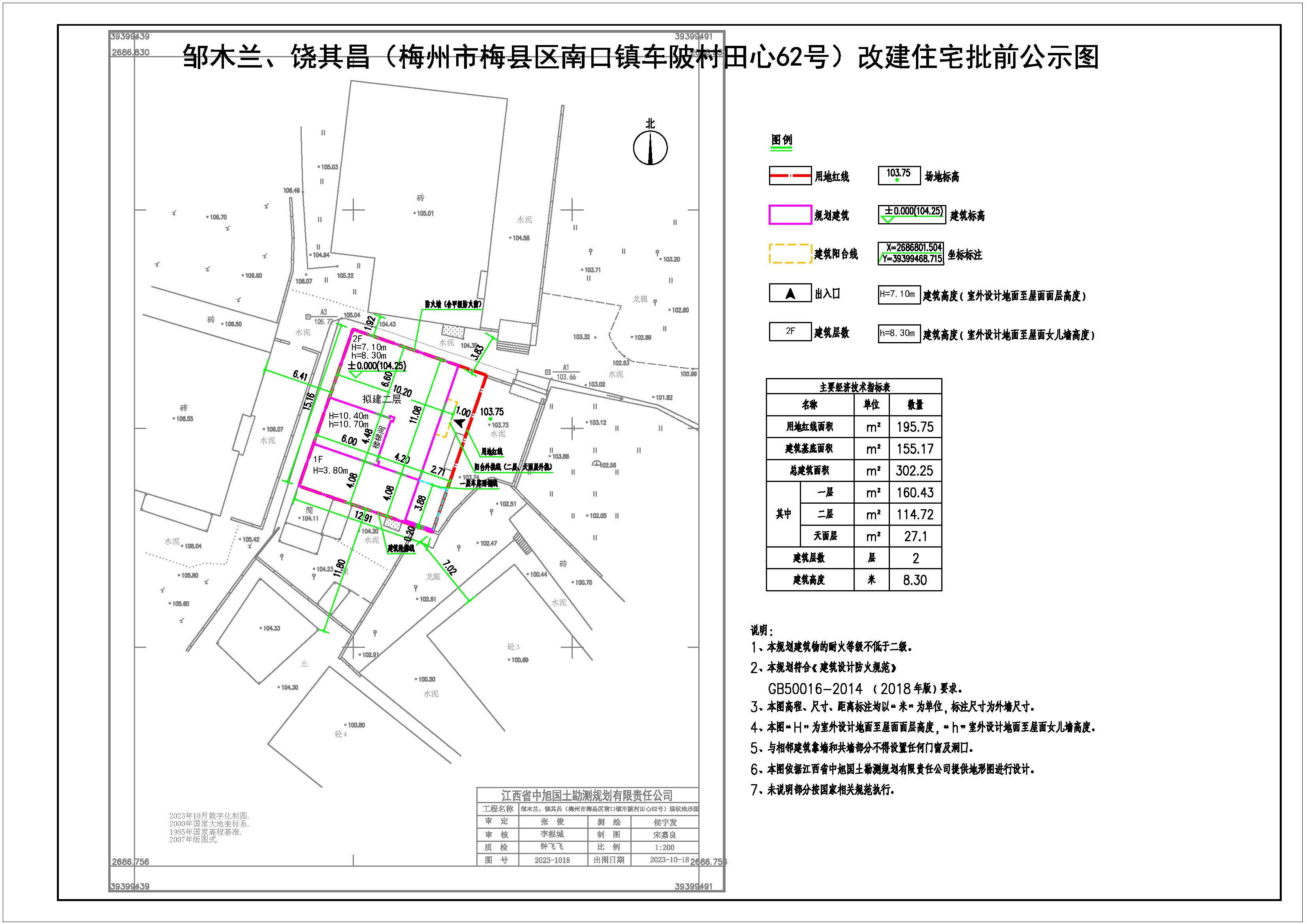Click the h=8.30m sample box in legend
Viewport: 1307px width, 924px height.
899,334
